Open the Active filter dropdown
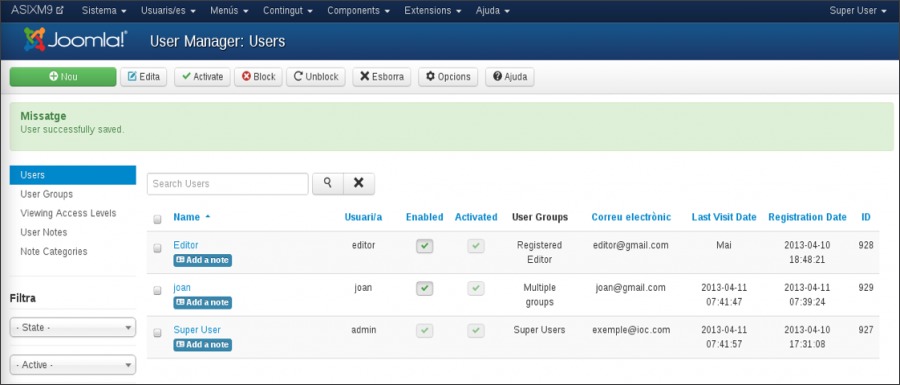 tap(73, 365)
